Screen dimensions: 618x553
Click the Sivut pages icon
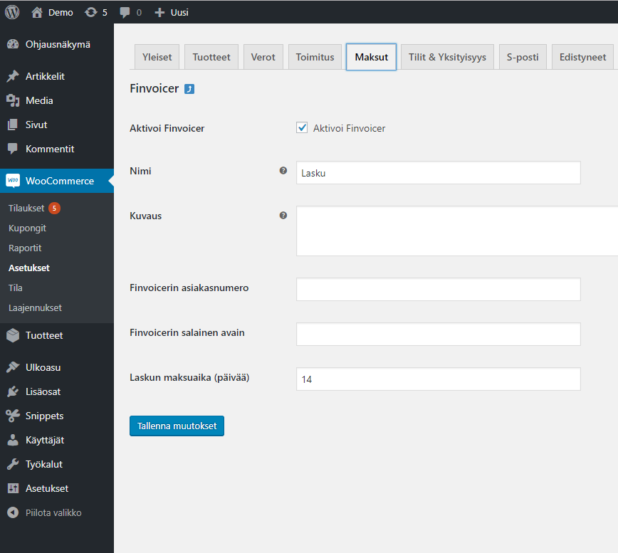13,125
